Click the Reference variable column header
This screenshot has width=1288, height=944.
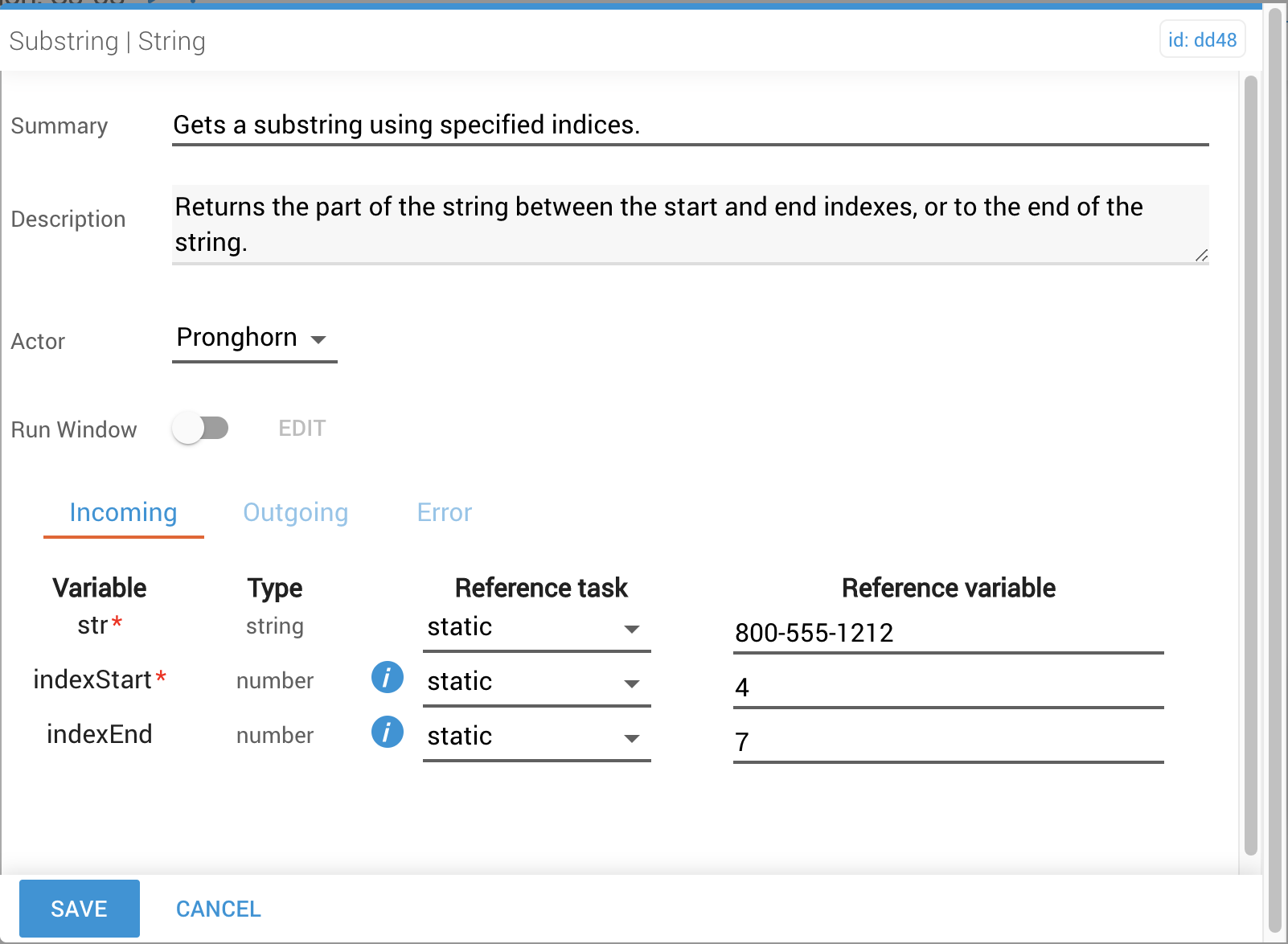pyautogui.click(x=948, y=588)
